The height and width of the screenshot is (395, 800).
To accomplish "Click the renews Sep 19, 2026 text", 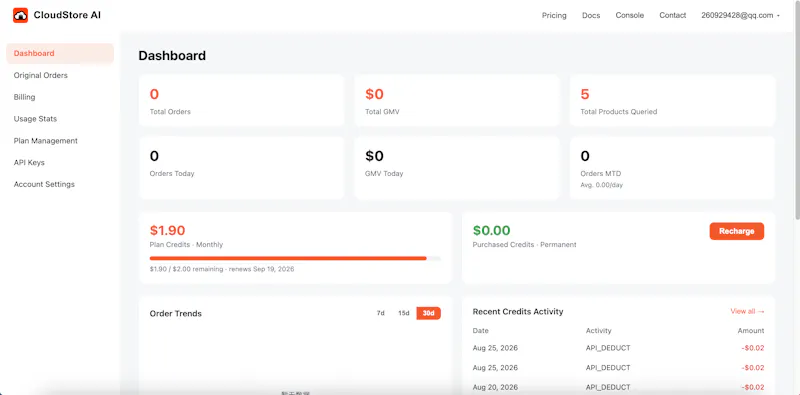I will [261, 269].
